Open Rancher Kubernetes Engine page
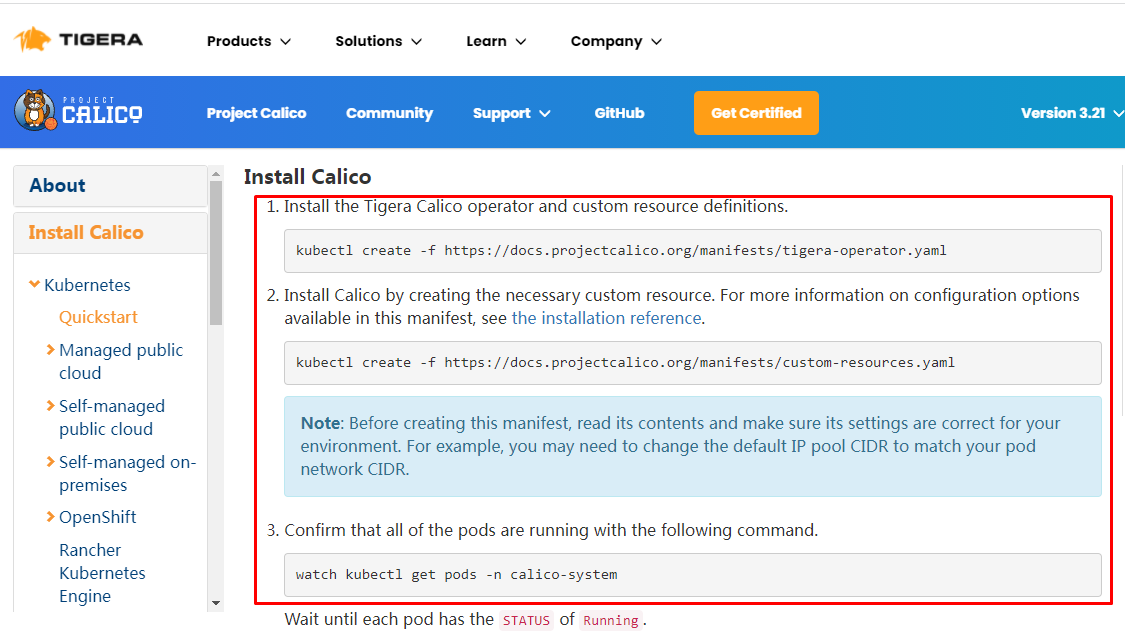 [102, 573]
